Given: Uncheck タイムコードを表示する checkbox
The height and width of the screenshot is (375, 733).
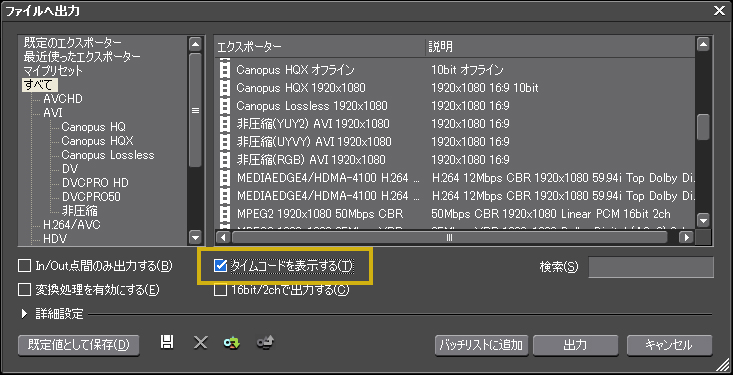Looking at the screenshot, I should 220,266.
